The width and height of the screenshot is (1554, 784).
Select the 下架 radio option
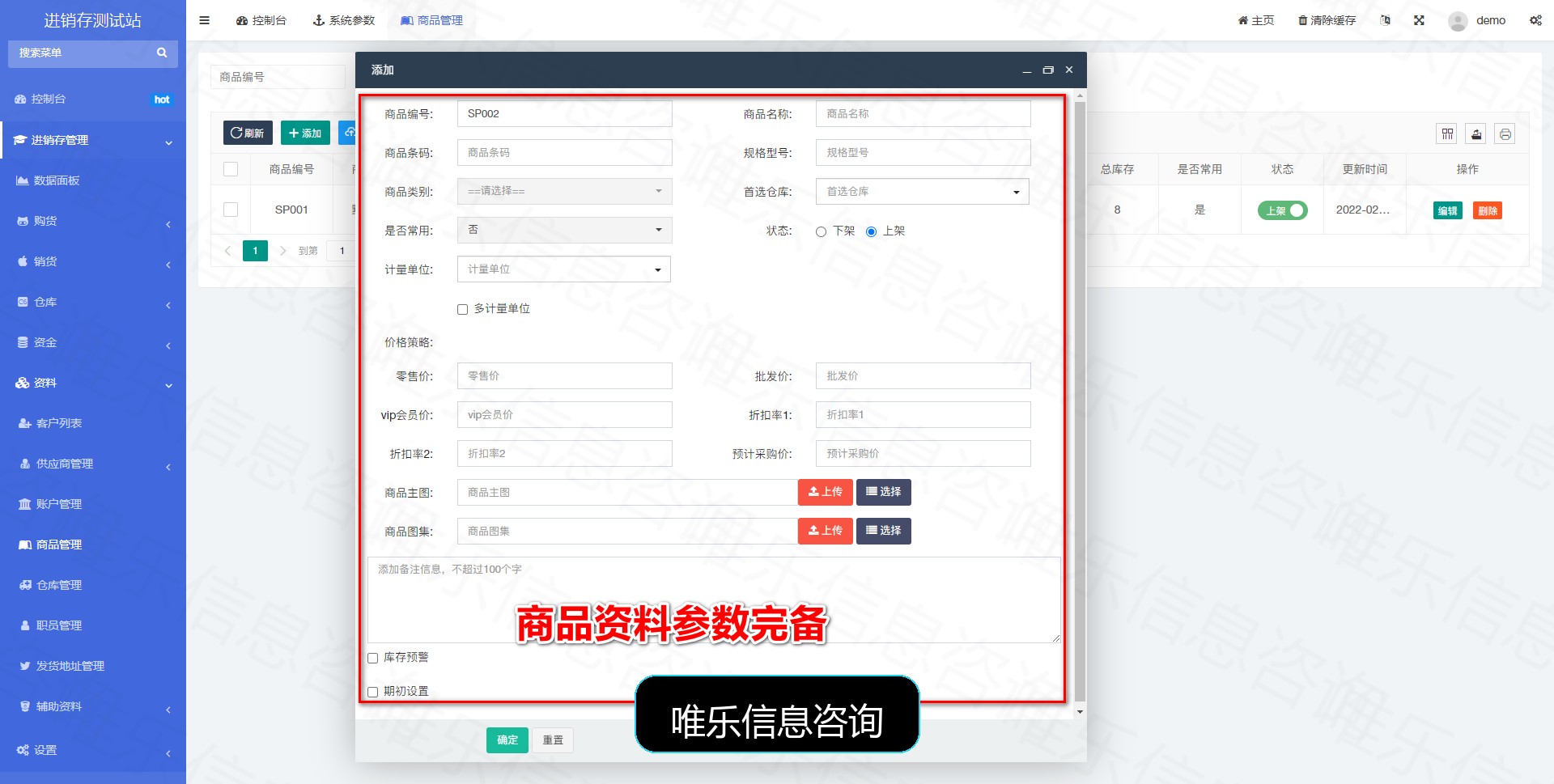(x=821, y=231)
